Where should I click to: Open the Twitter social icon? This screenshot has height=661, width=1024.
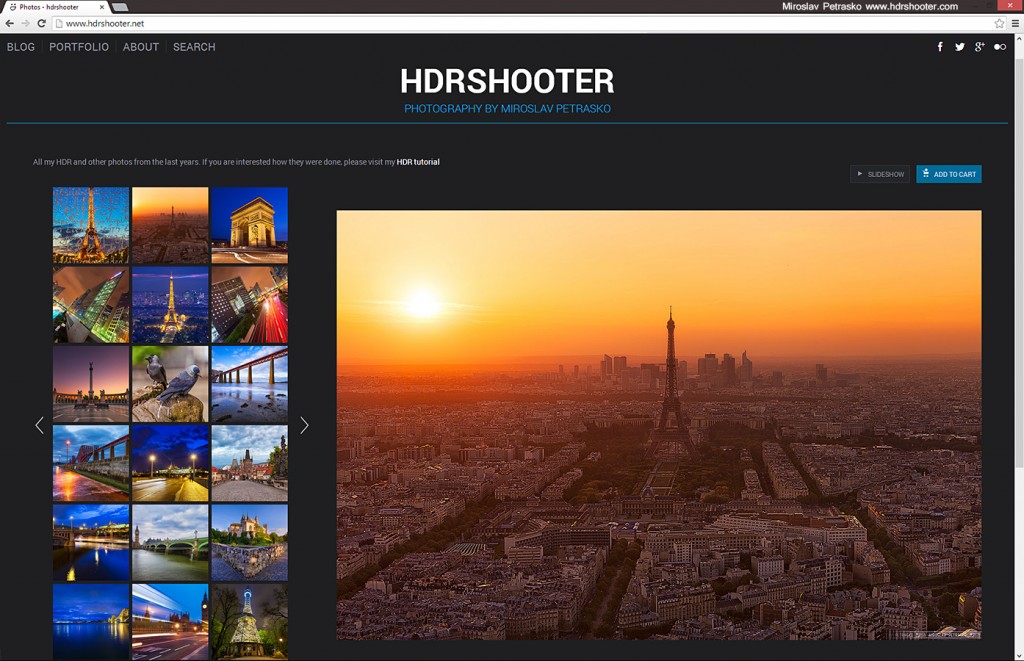coord(960,47)
